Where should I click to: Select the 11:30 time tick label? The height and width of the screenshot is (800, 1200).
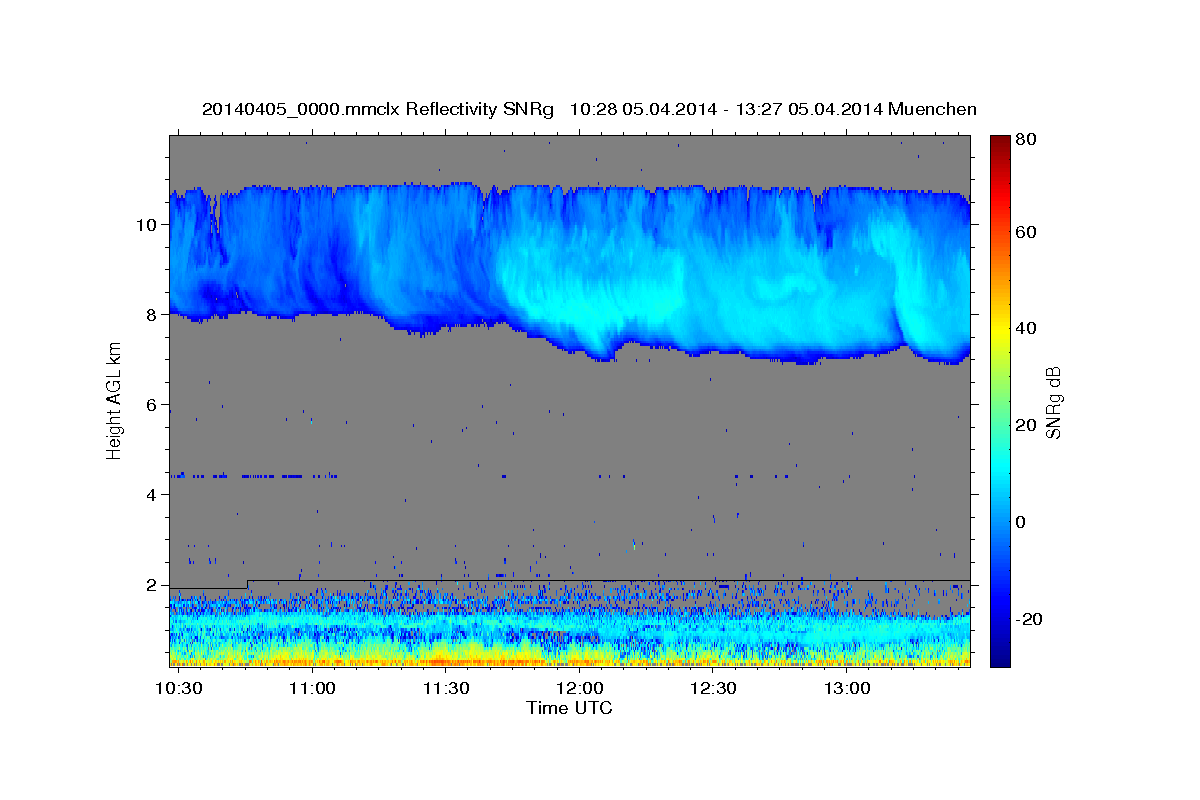446,689
